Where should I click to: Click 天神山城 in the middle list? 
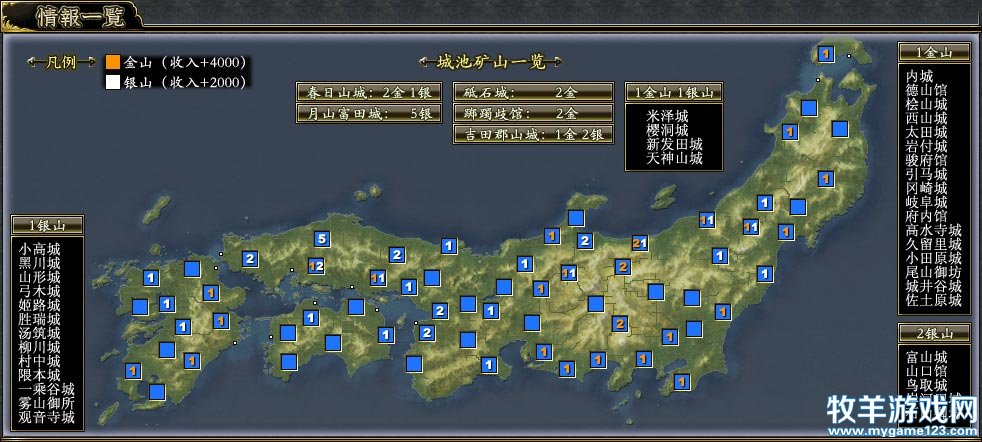pos(674,158)
